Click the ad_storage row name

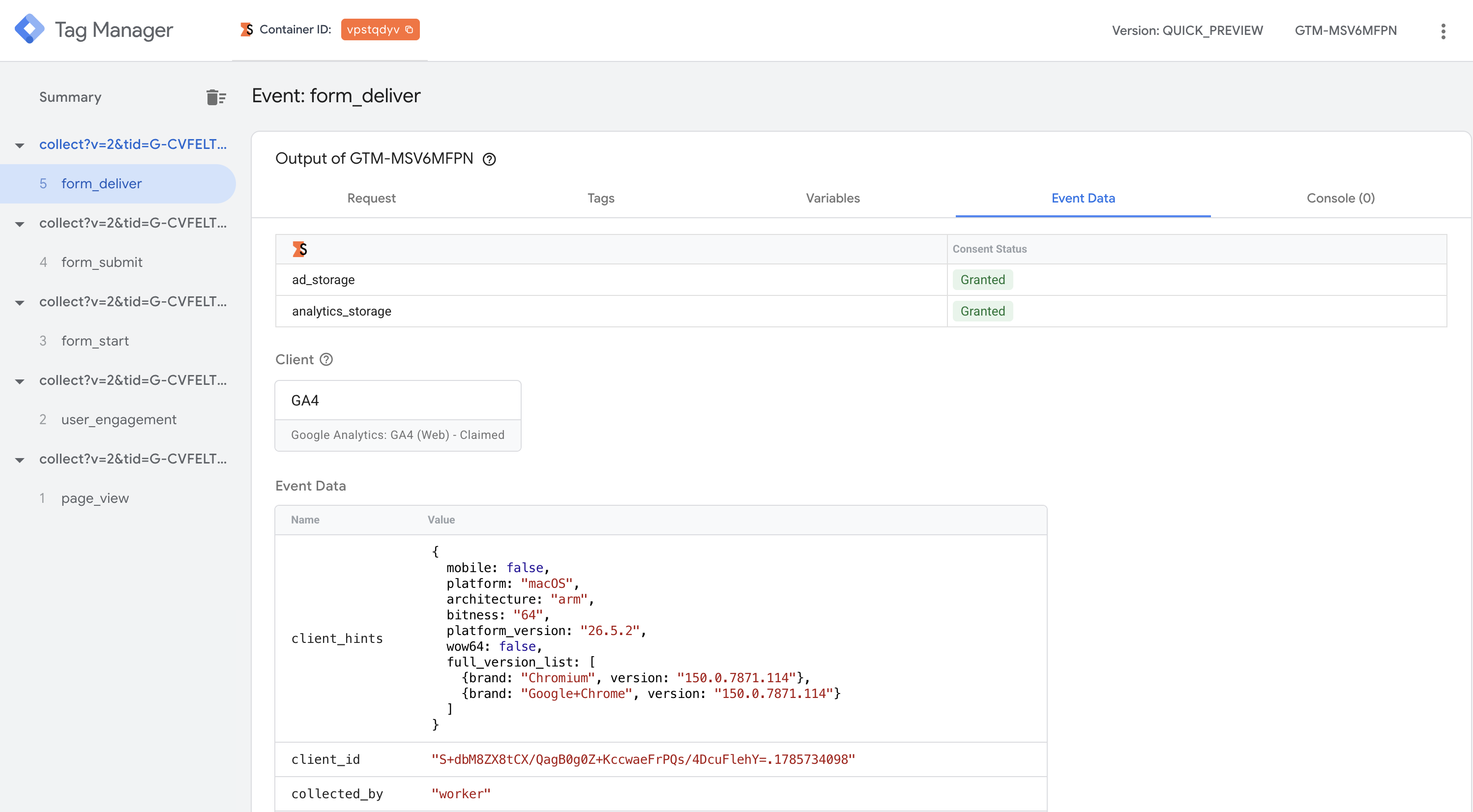pyautogui.click(x=323, y=280)
